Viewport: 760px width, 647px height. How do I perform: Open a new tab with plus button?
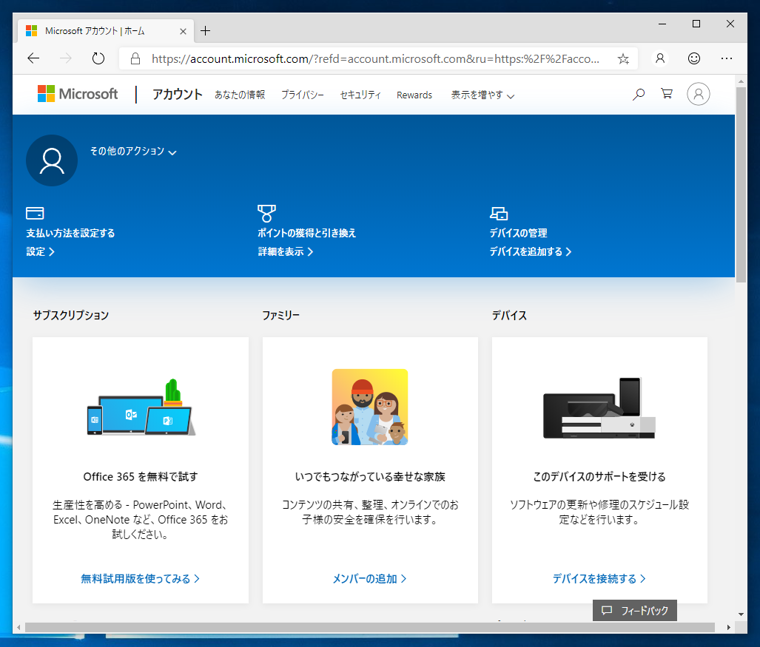[206, 31]
